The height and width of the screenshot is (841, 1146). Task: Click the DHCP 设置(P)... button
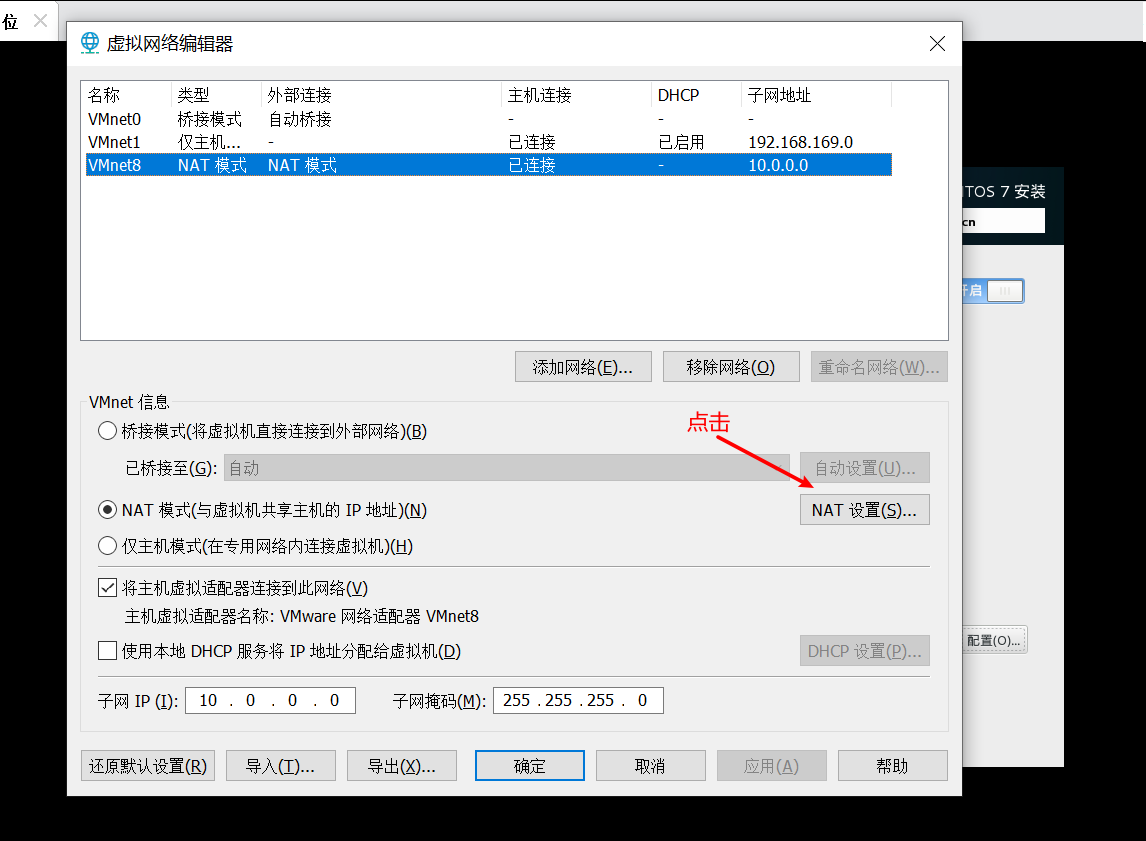tap(865, 650)
